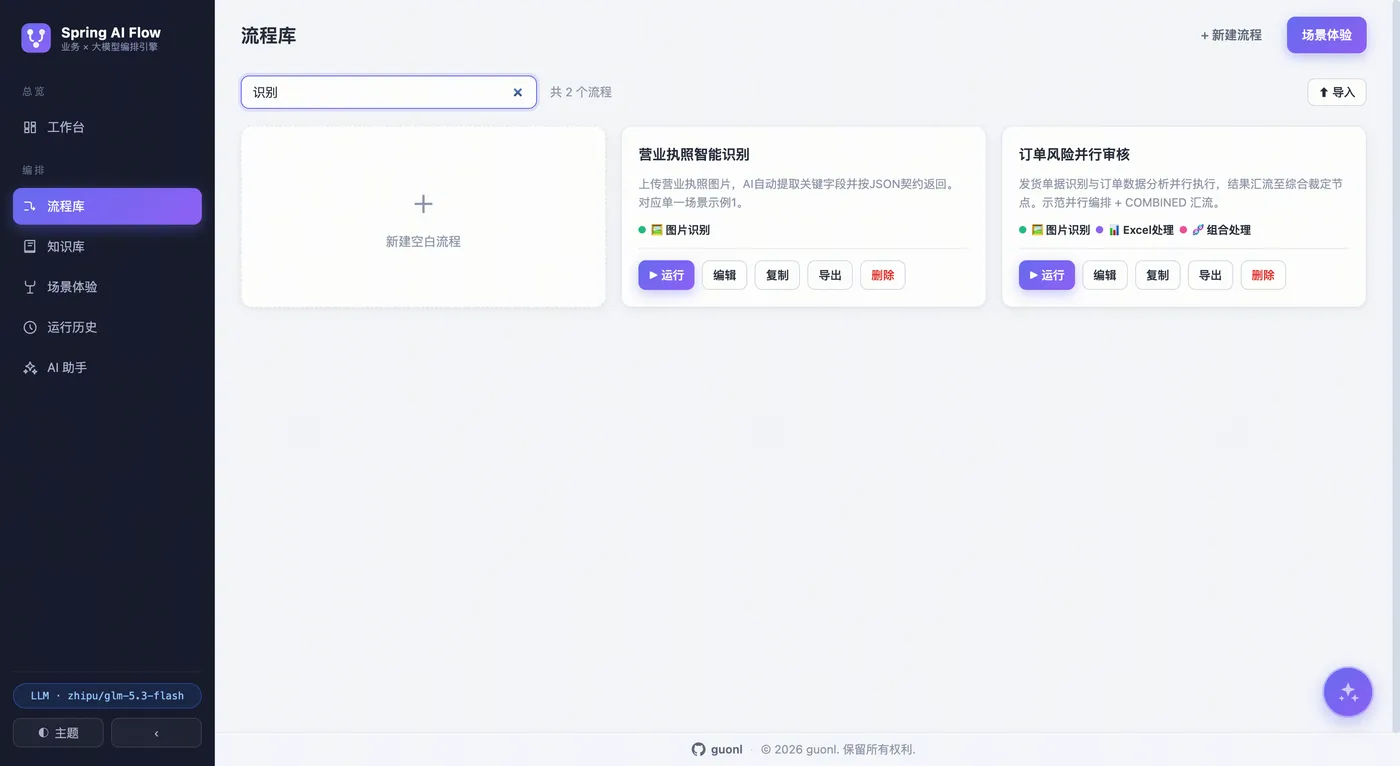
Task: Copy the 营业执照智能识别 flow
Action: 777,275
